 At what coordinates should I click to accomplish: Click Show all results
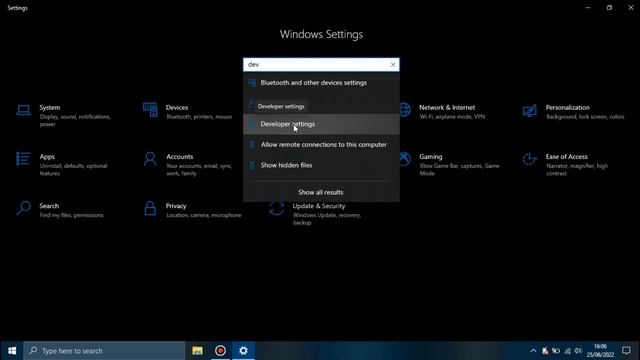click(321, 192)
